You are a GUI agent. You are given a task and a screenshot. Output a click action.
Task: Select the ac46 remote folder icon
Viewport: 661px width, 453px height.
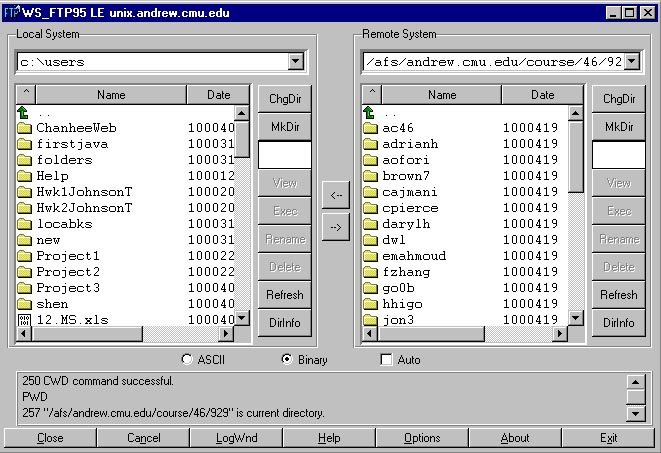click(x=370, y=128)
